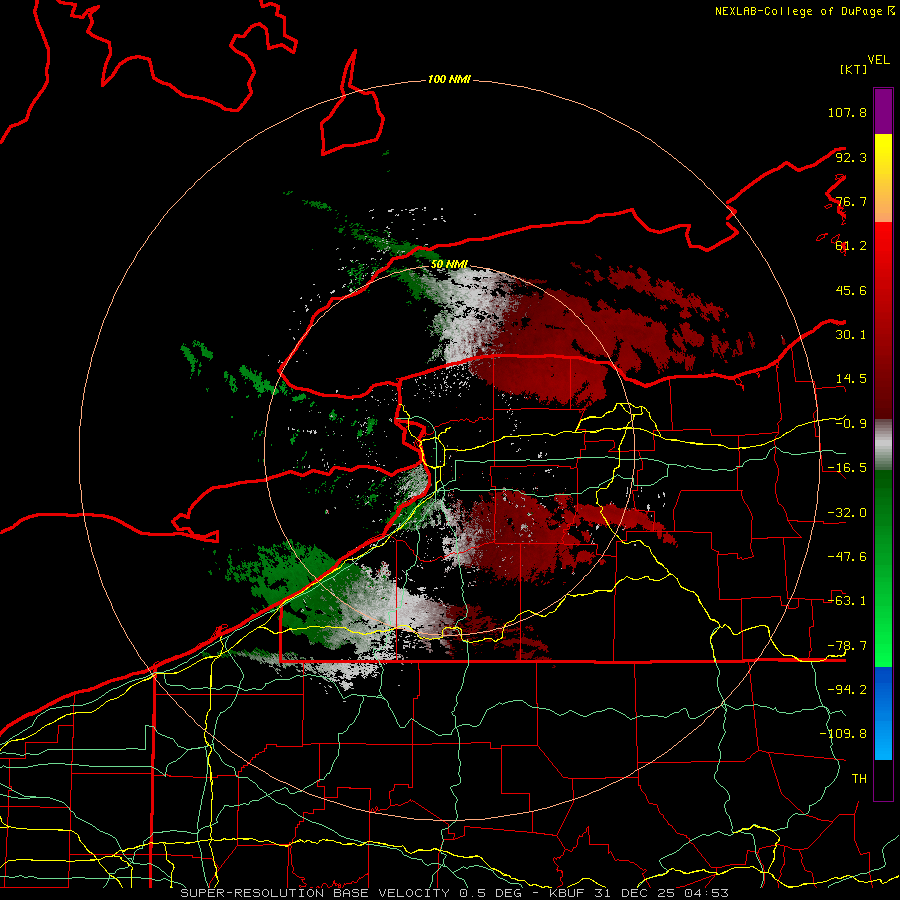The image size is (900, 900).
Task: Click the -32.0 velocity scale value
Action: click(847, 513)
